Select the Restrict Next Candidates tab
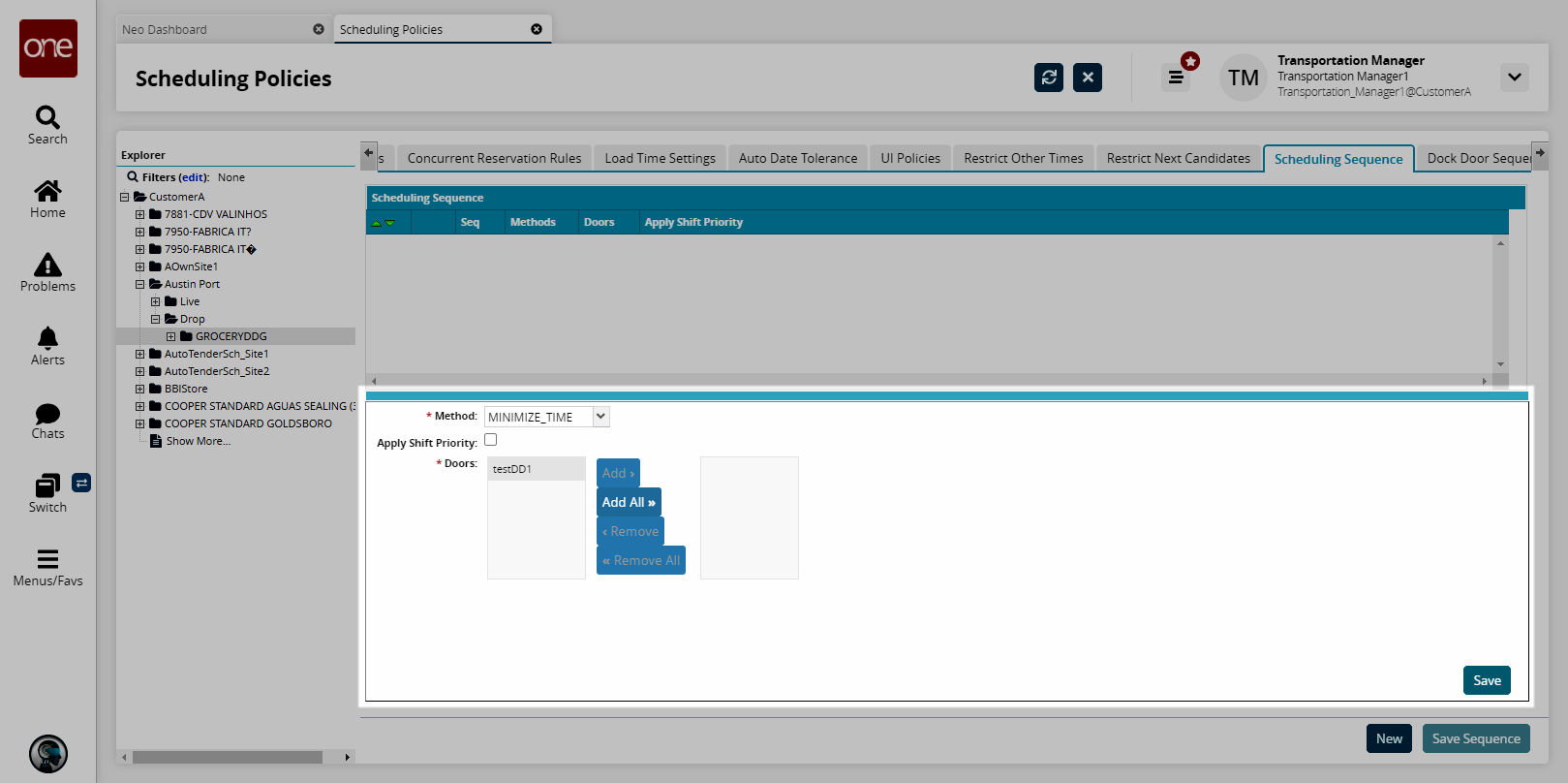 click(1179, 158)
